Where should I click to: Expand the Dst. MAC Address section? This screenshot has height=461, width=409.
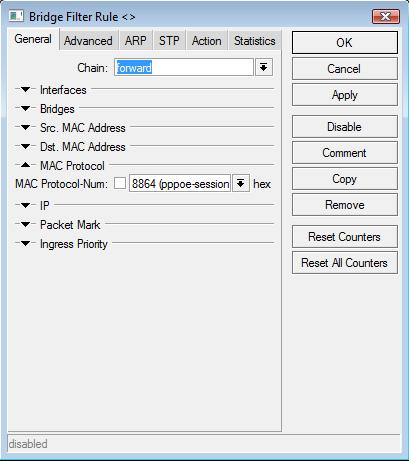pyautogui.click(x=25, y=146)
